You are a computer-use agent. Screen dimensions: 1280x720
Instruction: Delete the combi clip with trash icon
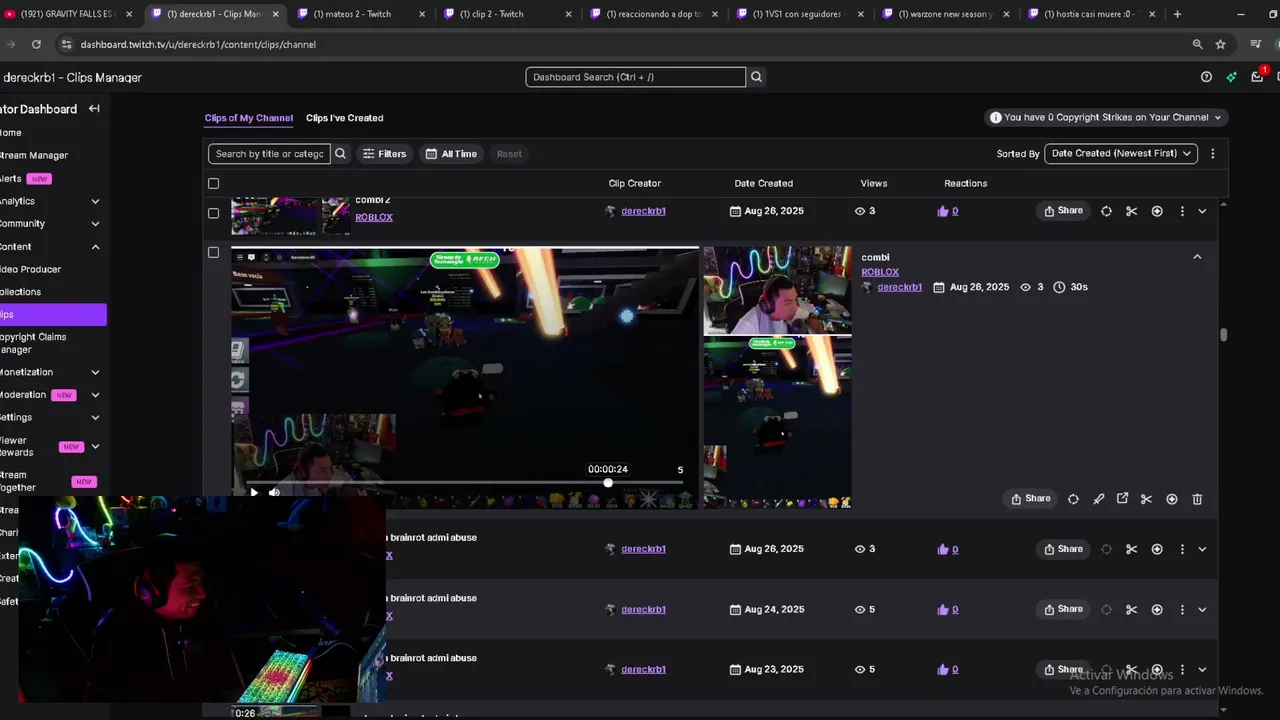(1197, 499)
